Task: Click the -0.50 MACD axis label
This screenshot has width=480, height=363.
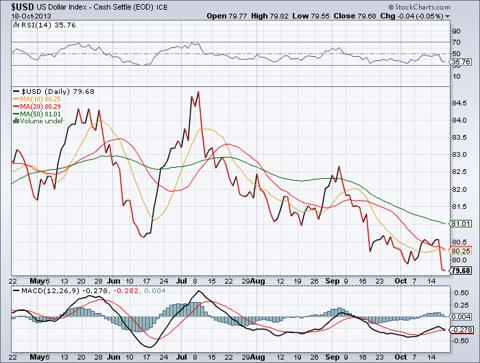Action: click(x=460, y=340)
